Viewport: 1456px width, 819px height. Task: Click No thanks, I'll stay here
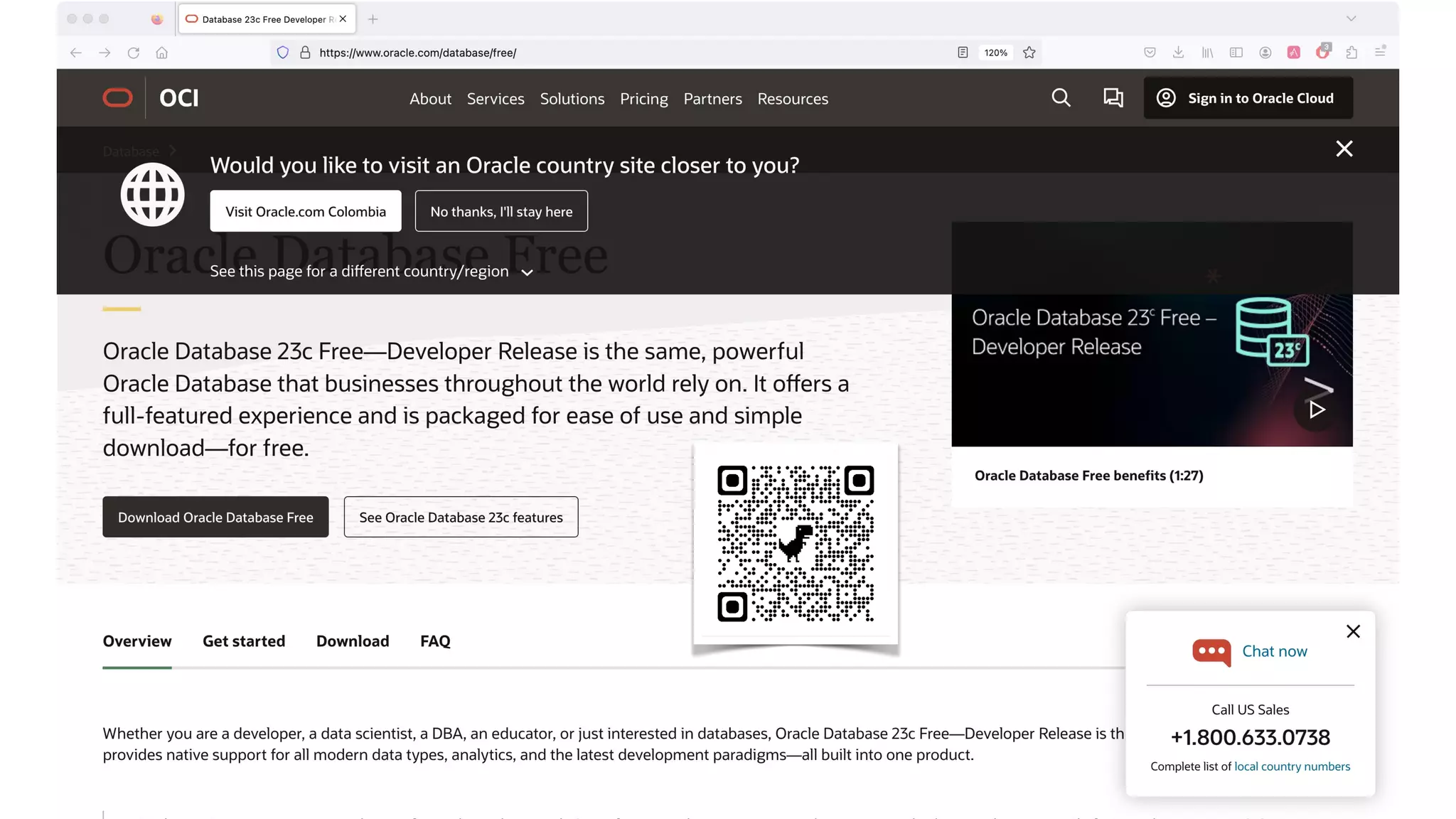click(501, 211)
